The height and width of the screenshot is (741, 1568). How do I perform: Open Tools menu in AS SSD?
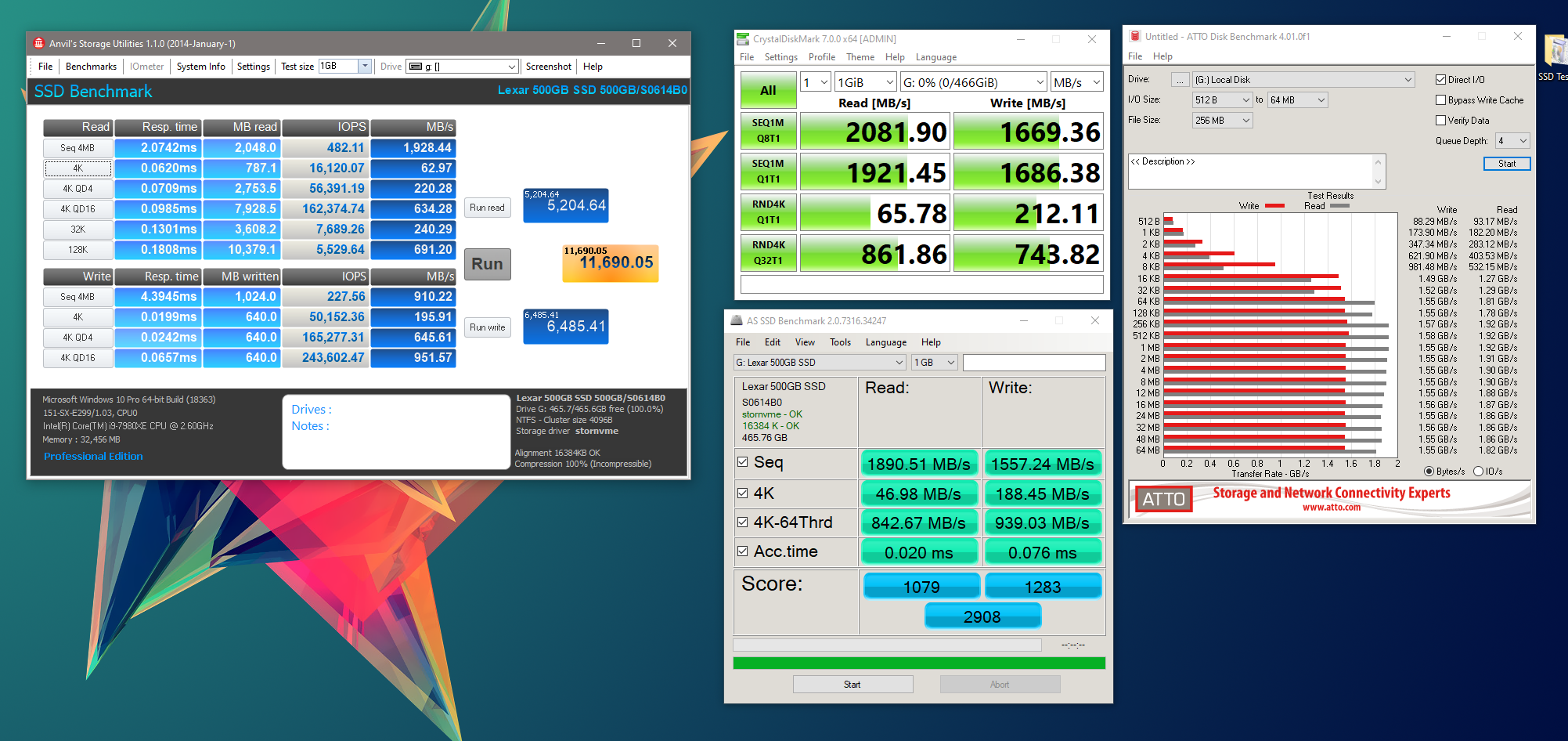pos(840,342)
